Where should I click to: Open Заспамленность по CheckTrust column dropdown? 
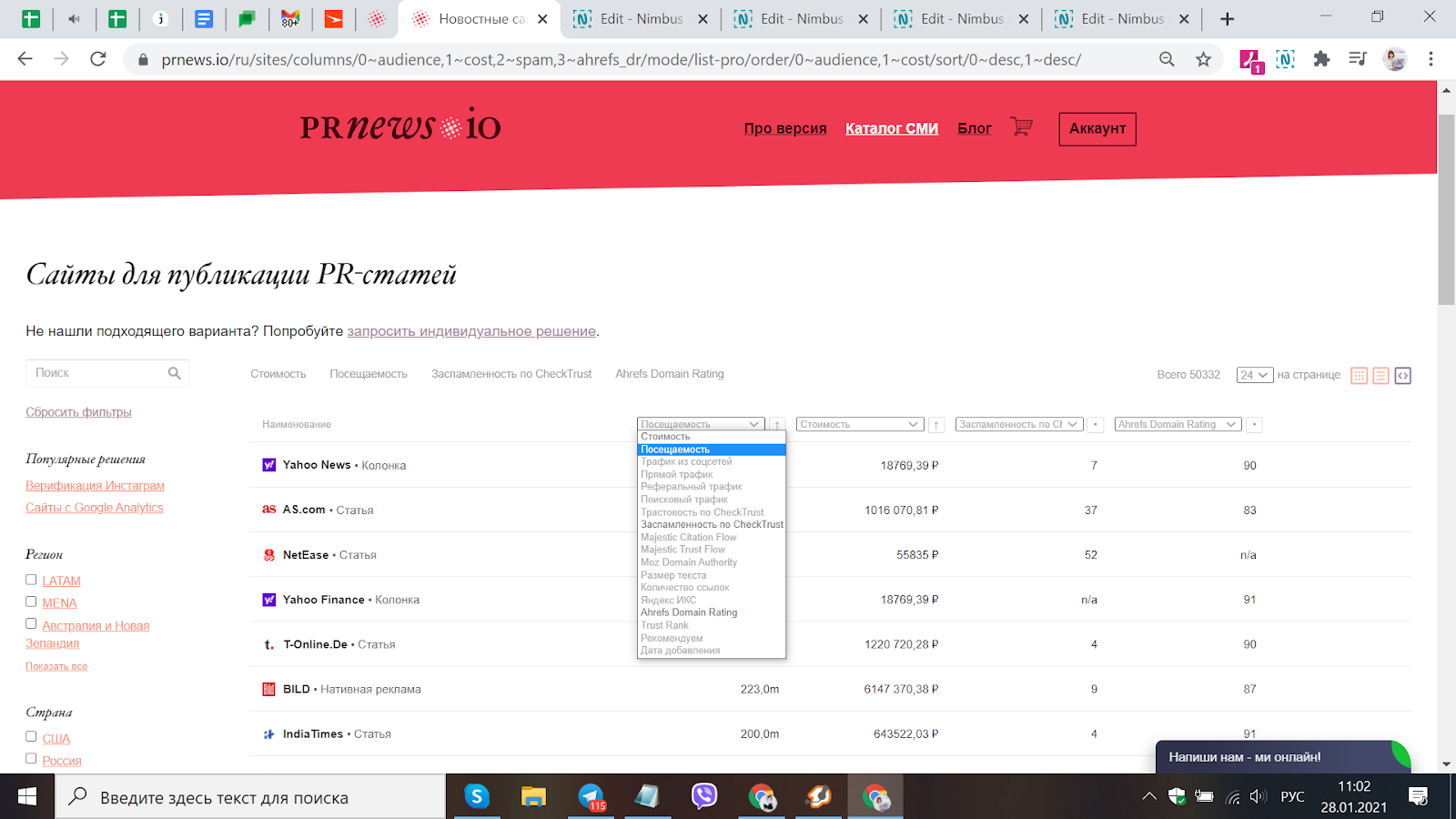click(1018, 425)
